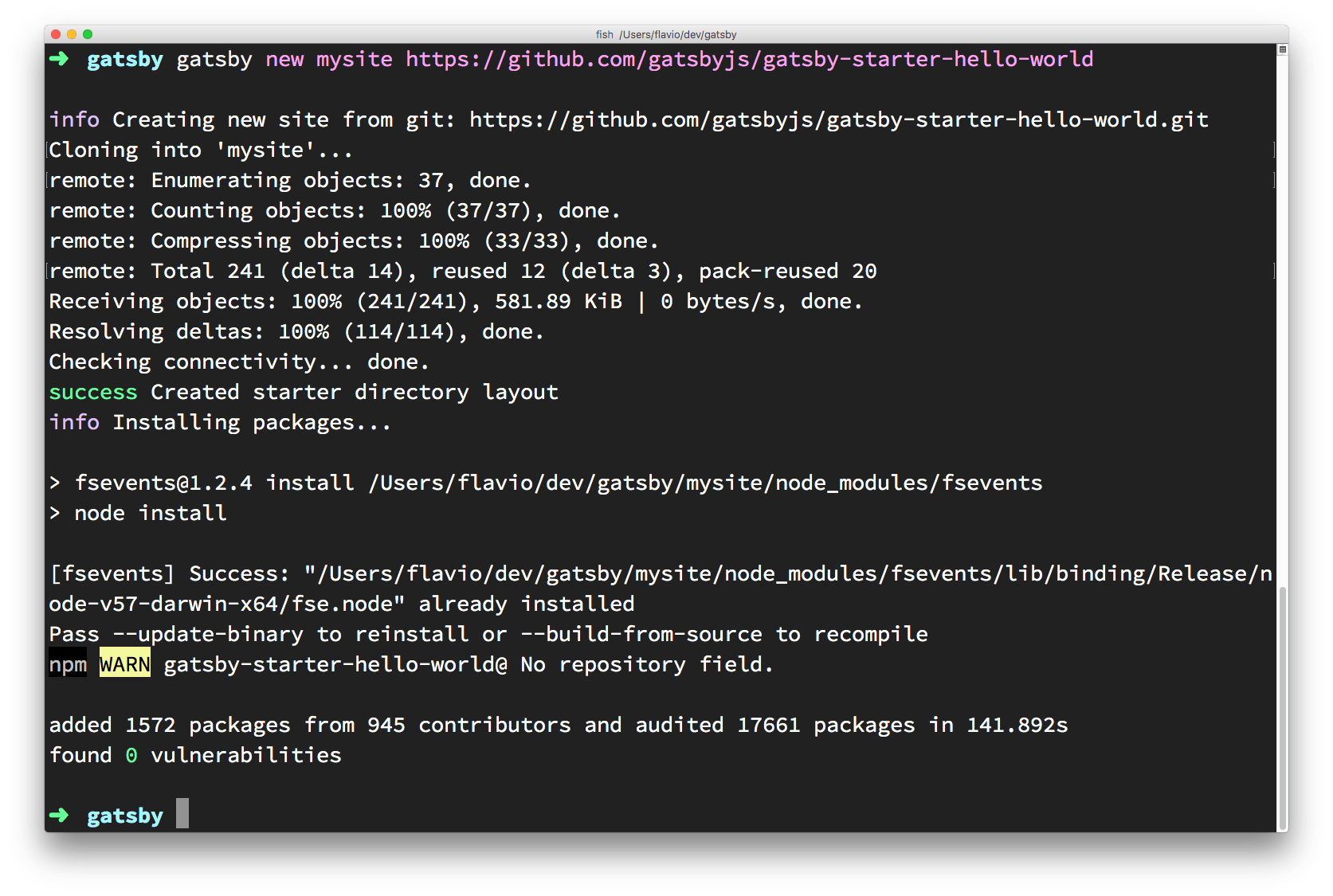Click the window title showing /Users/flavio/dev/gatsby
This screenshot has width=1333, height=896.
tap(666, 34)
